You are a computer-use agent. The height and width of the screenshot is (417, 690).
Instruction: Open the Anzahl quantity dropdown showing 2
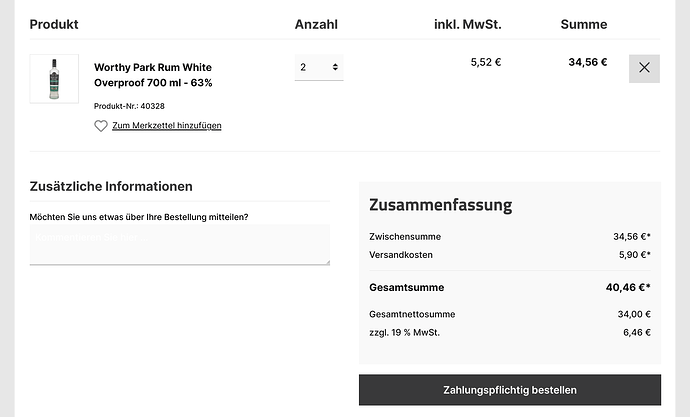click(319, 67)
